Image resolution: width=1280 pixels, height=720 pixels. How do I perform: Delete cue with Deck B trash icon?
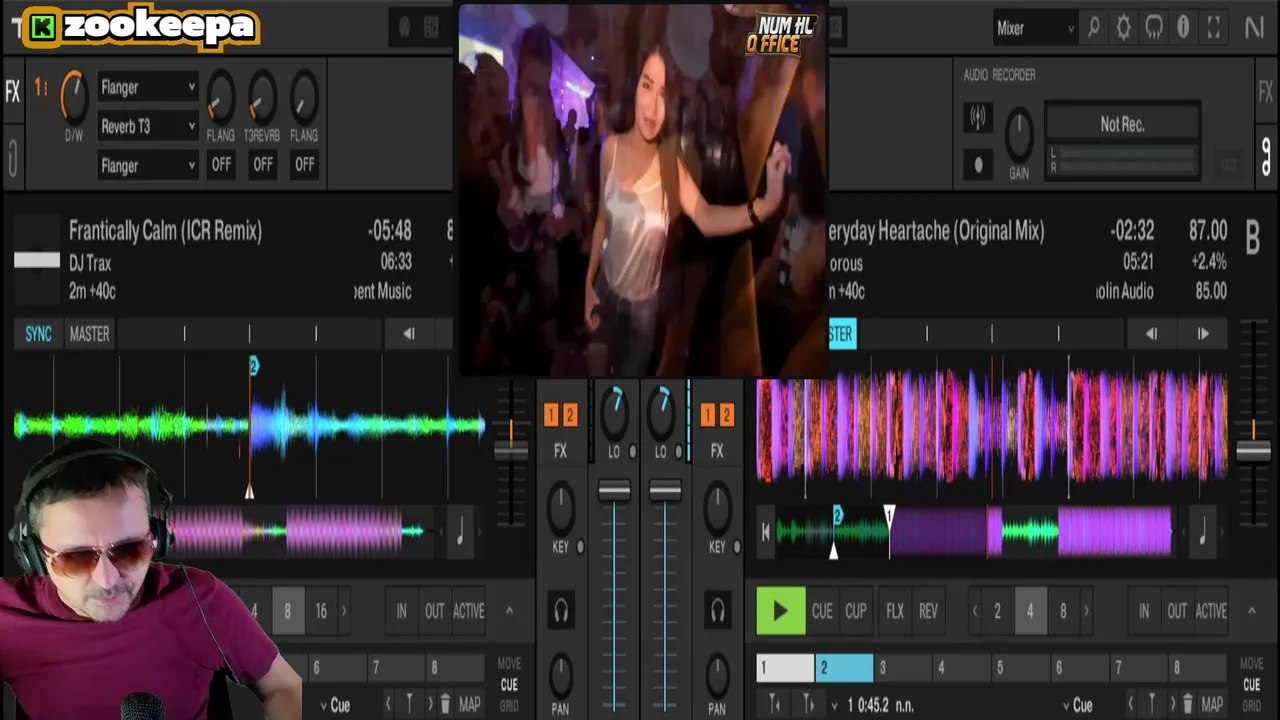(1188, 704)
